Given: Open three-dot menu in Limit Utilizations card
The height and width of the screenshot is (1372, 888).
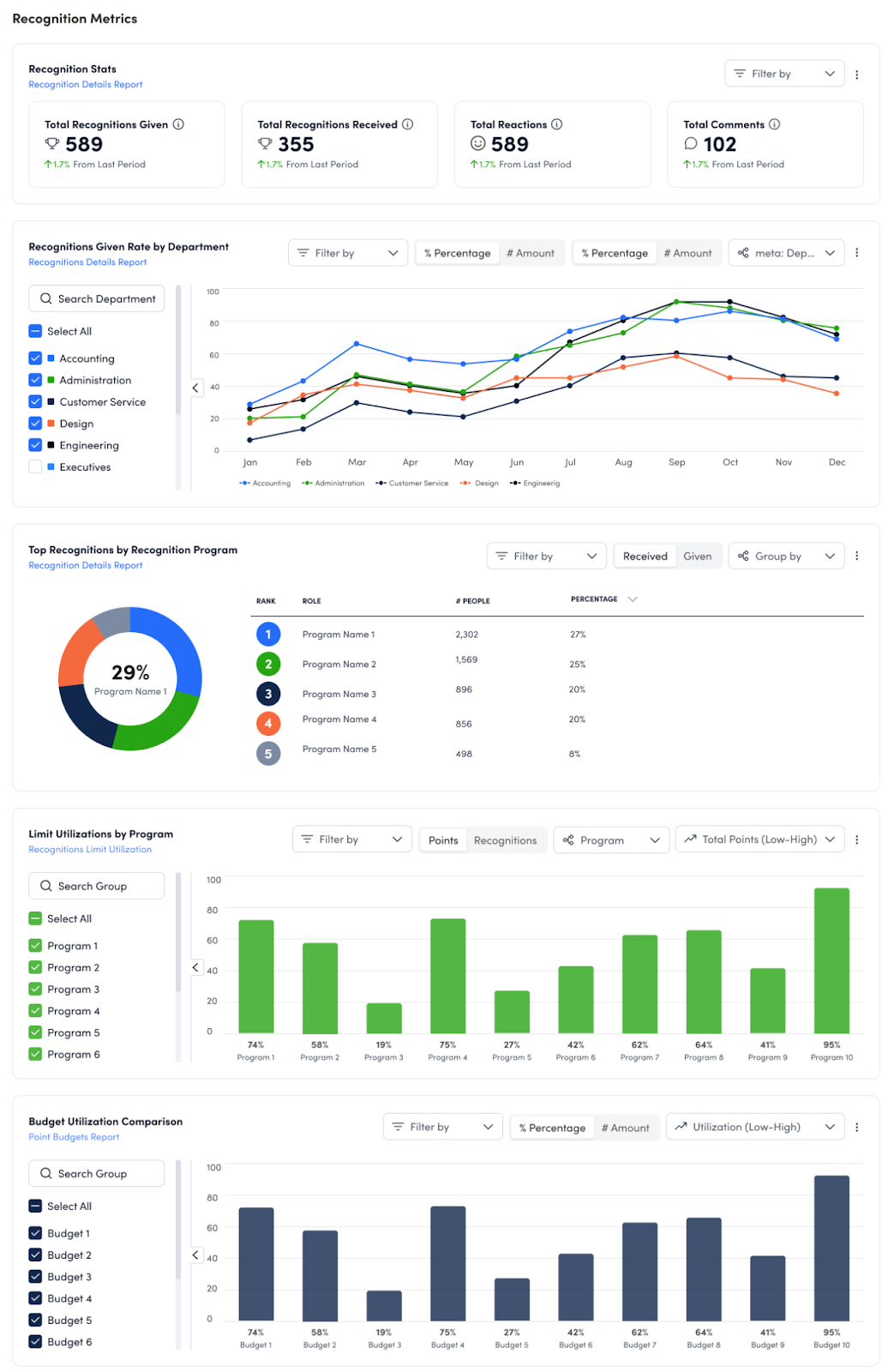Looking at the screenshot, I should [856, 840].
